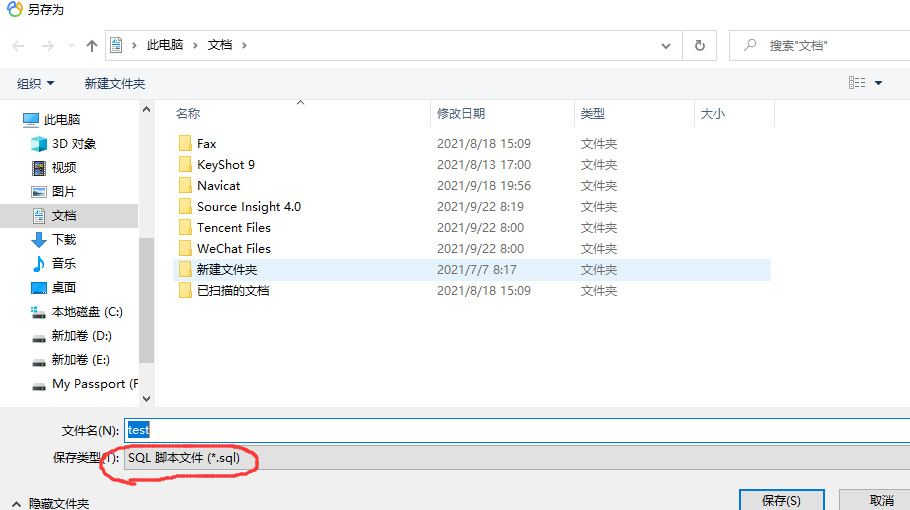910x510 pixels.
Task: Go back with the left arrow
Action: tap(18, 46)
